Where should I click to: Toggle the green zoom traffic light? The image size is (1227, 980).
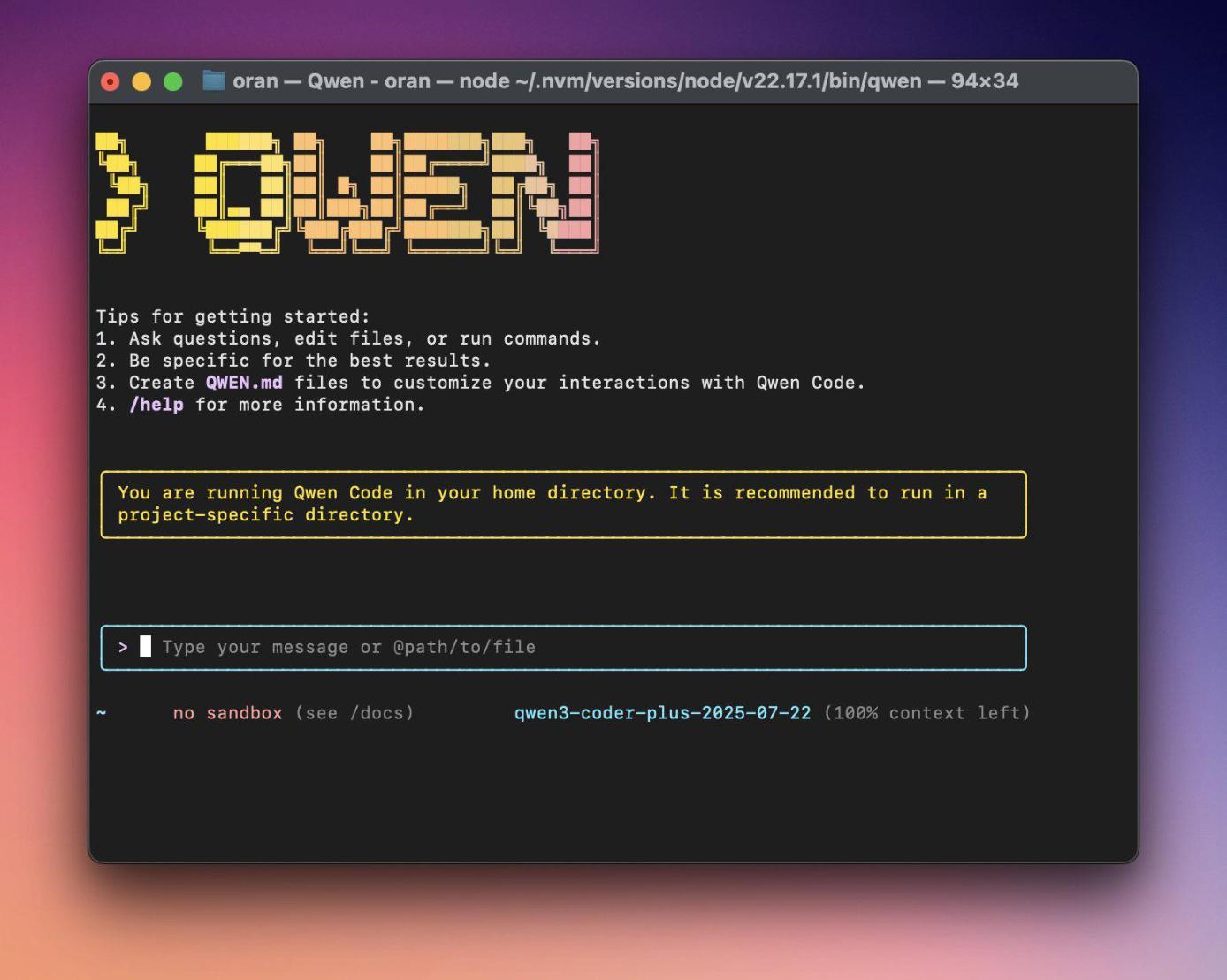tap(171, 80)
